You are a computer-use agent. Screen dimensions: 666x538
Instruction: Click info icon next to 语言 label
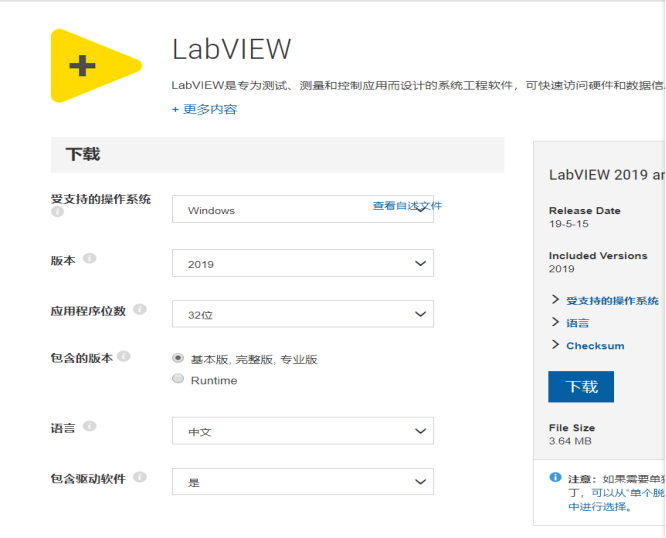click(x=89, y=426)
